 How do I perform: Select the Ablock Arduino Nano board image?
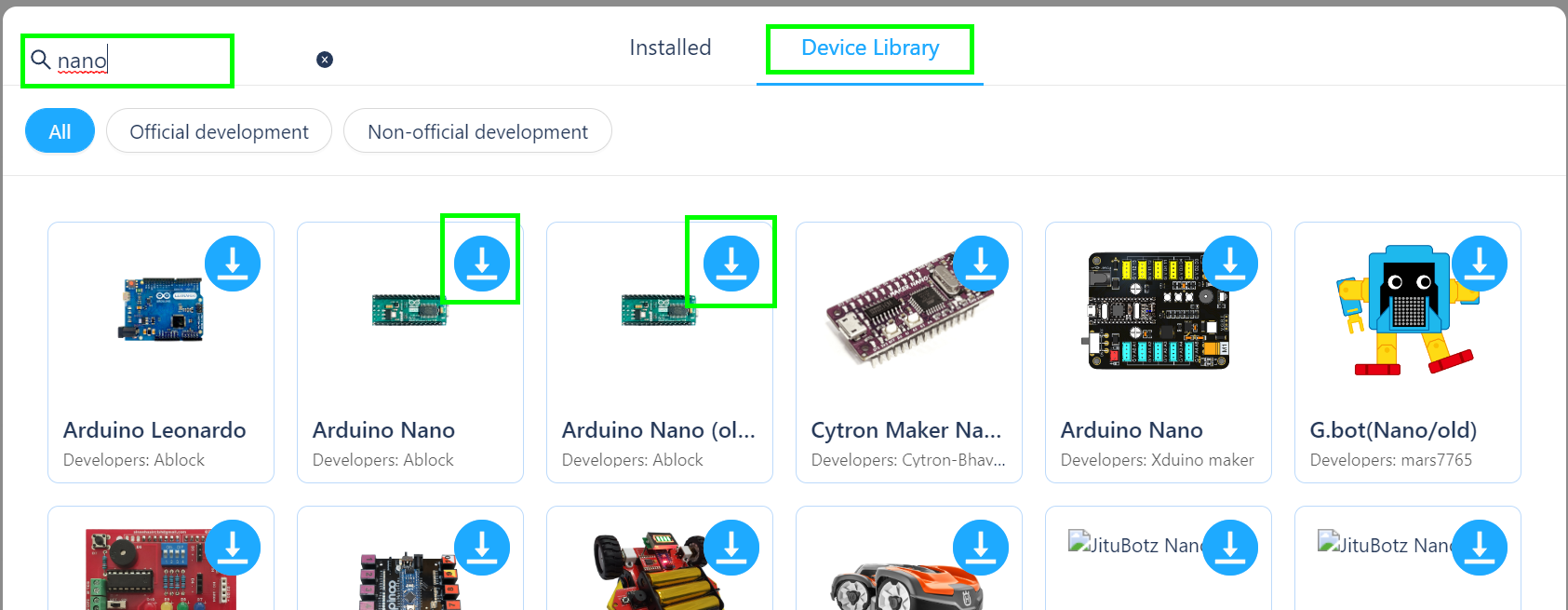click(x=410, y=310)
